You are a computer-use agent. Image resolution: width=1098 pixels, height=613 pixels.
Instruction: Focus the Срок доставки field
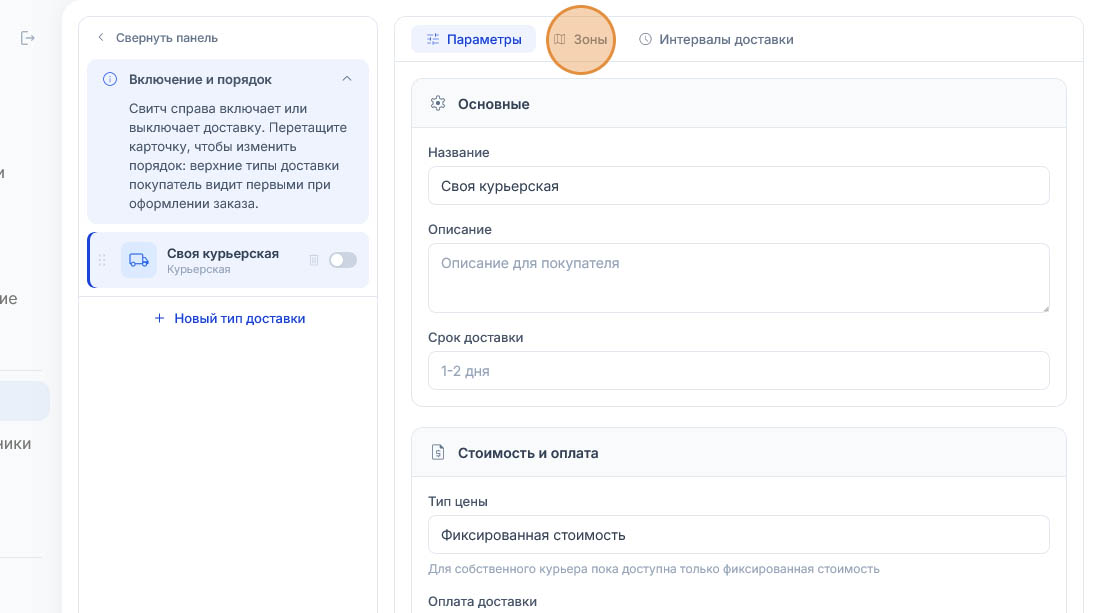coord(738,371)
